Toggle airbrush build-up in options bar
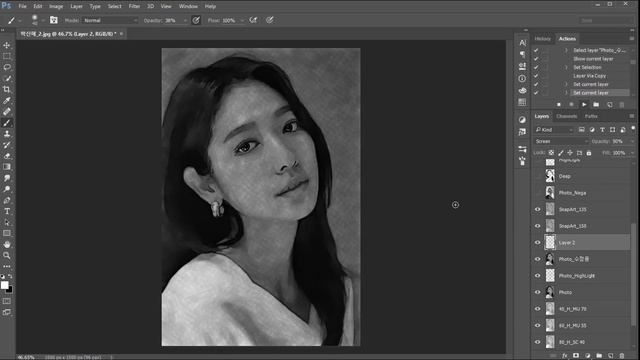Screen dimensions: 640x360 [x=253, y=20]
